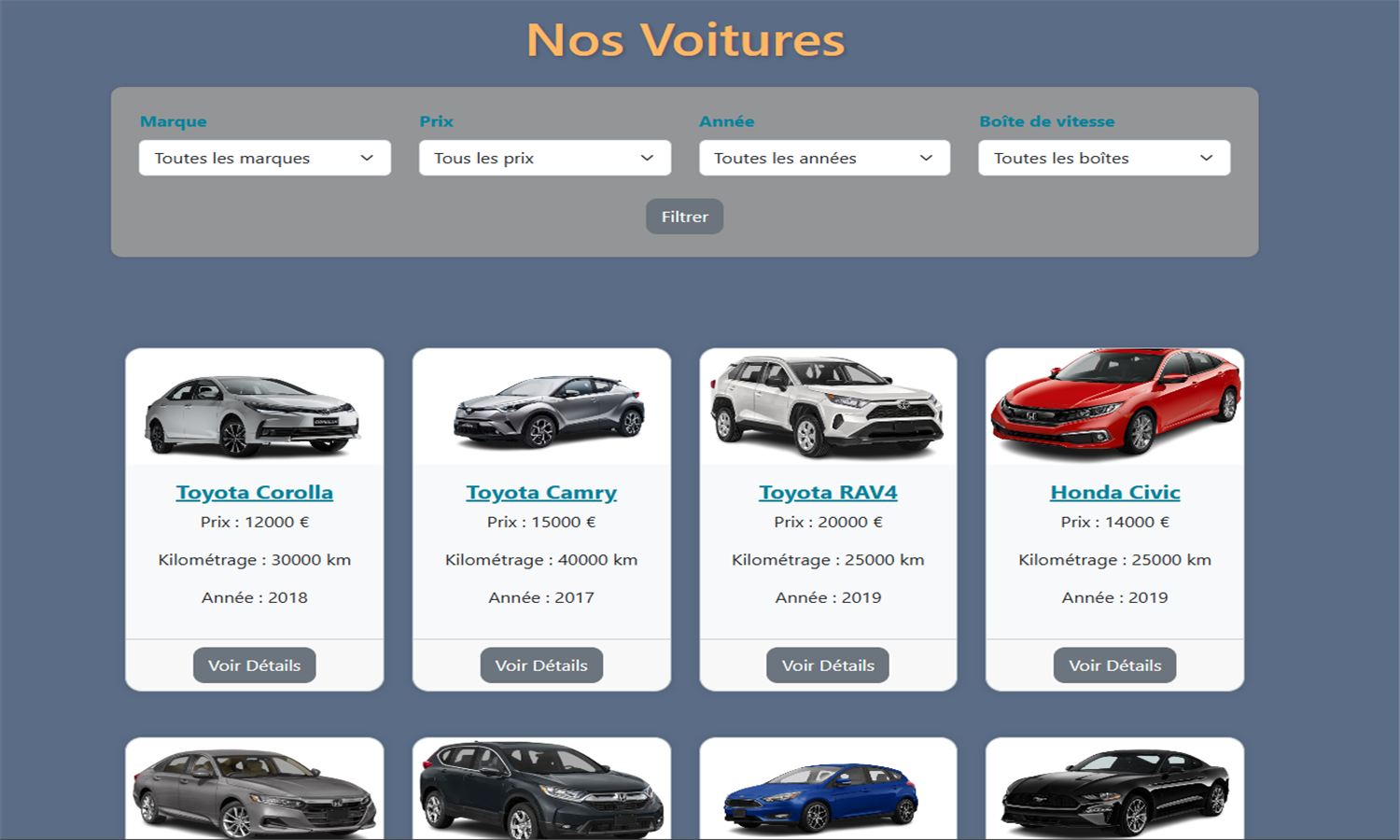This screenshot has width=1400, height=840.
Task: Click the dark gray Honda SUV photo
Action: [541, 790]
